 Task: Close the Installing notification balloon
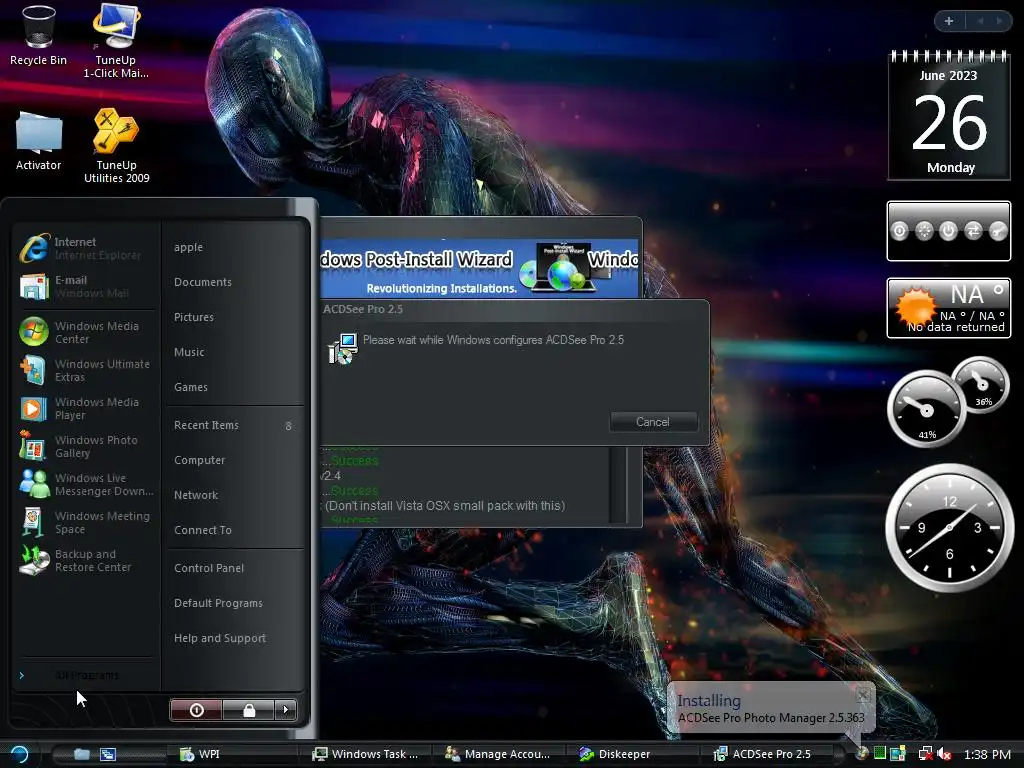(863, 695)
